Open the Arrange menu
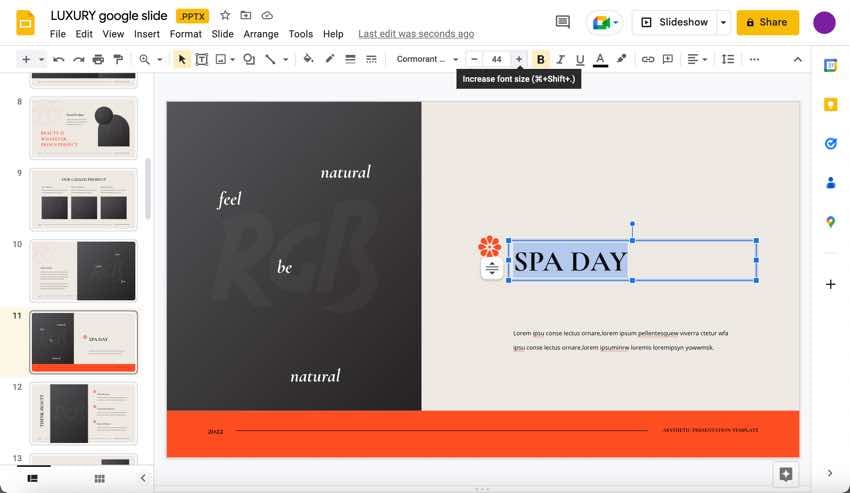 tap(261, 34)
